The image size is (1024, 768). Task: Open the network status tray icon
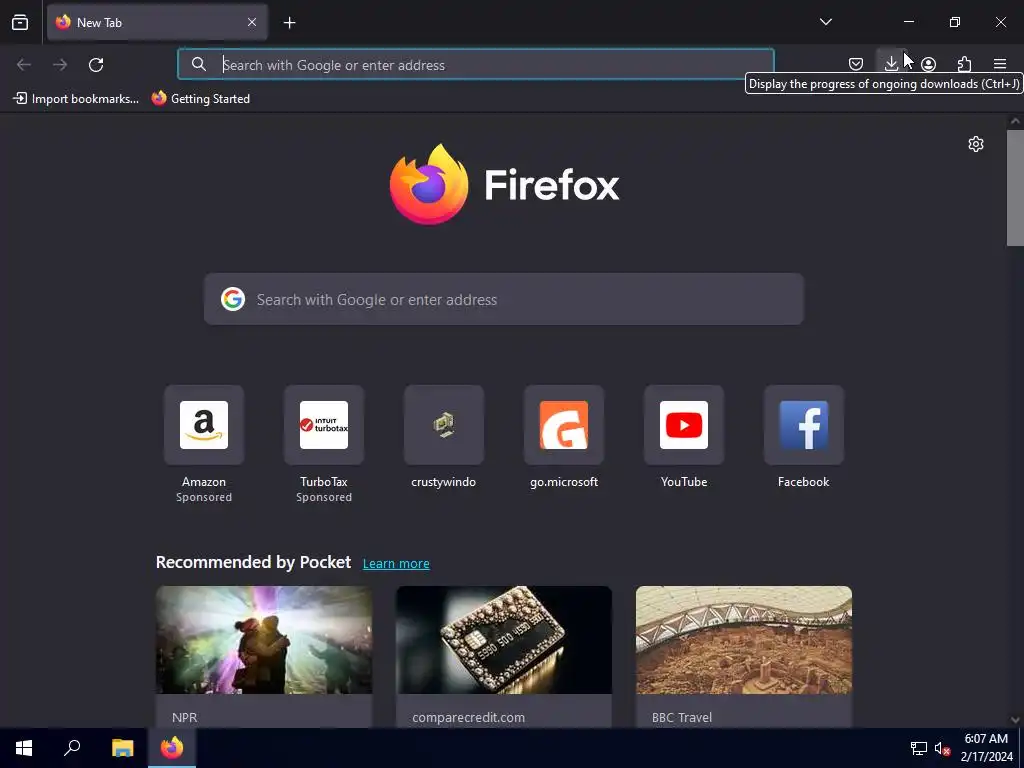(919, 748)
